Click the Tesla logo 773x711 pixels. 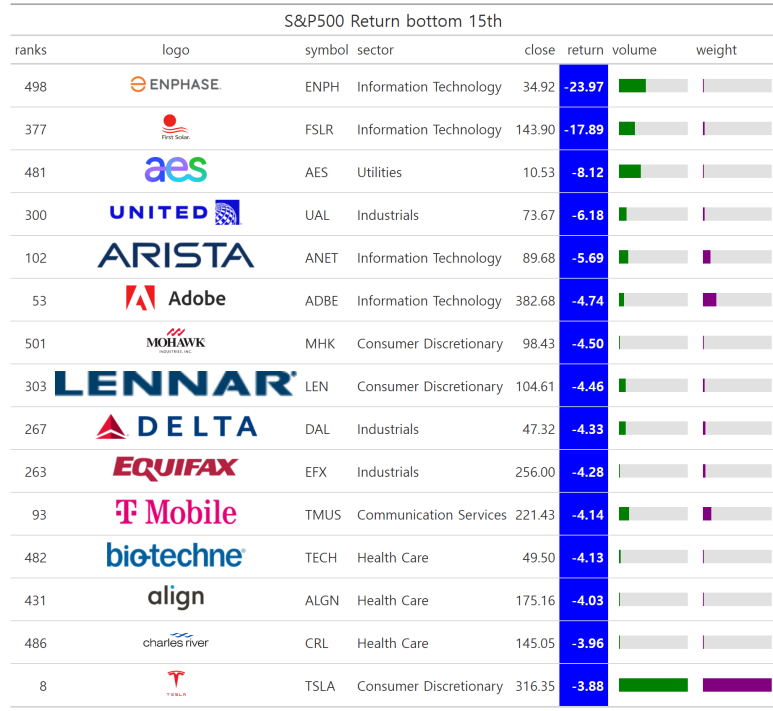[176, 683]
